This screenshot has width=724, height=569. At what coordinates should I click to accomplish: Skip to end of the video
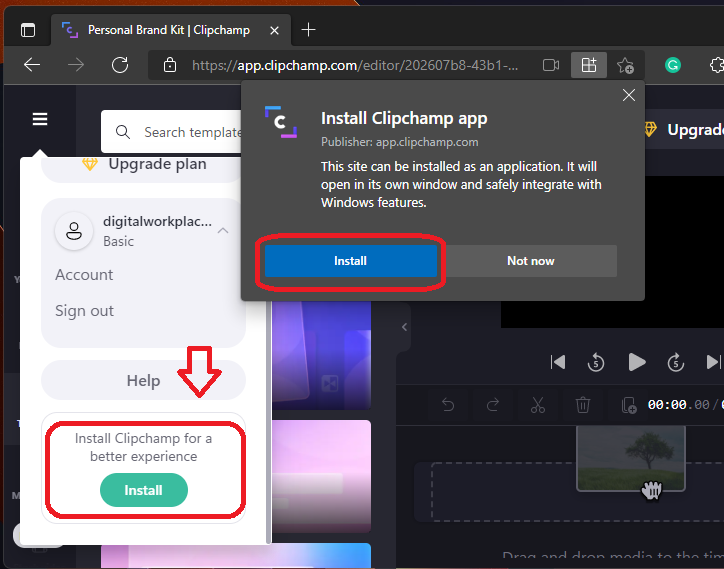714,362
